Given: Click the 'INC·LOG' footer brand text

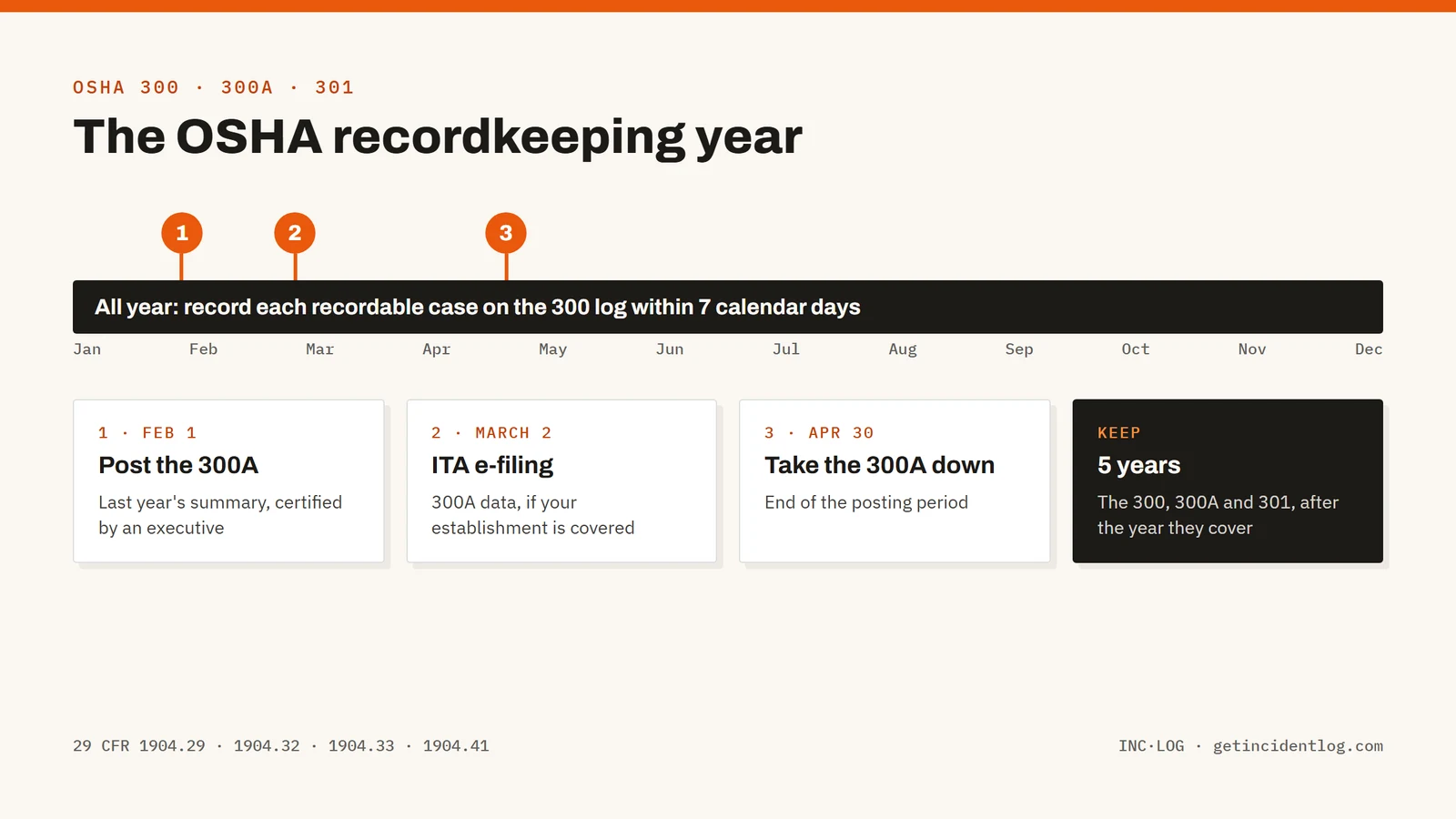Looking at the screenshot, I should pyautogui.click(x=1151, y=746).
